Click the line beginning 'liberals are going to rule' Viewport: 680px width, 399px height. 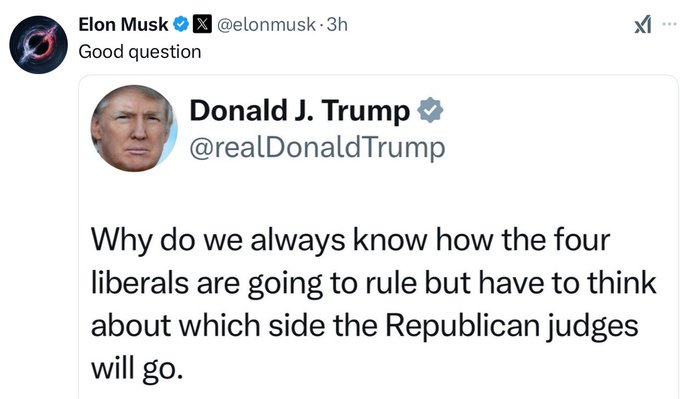point(373,283)
